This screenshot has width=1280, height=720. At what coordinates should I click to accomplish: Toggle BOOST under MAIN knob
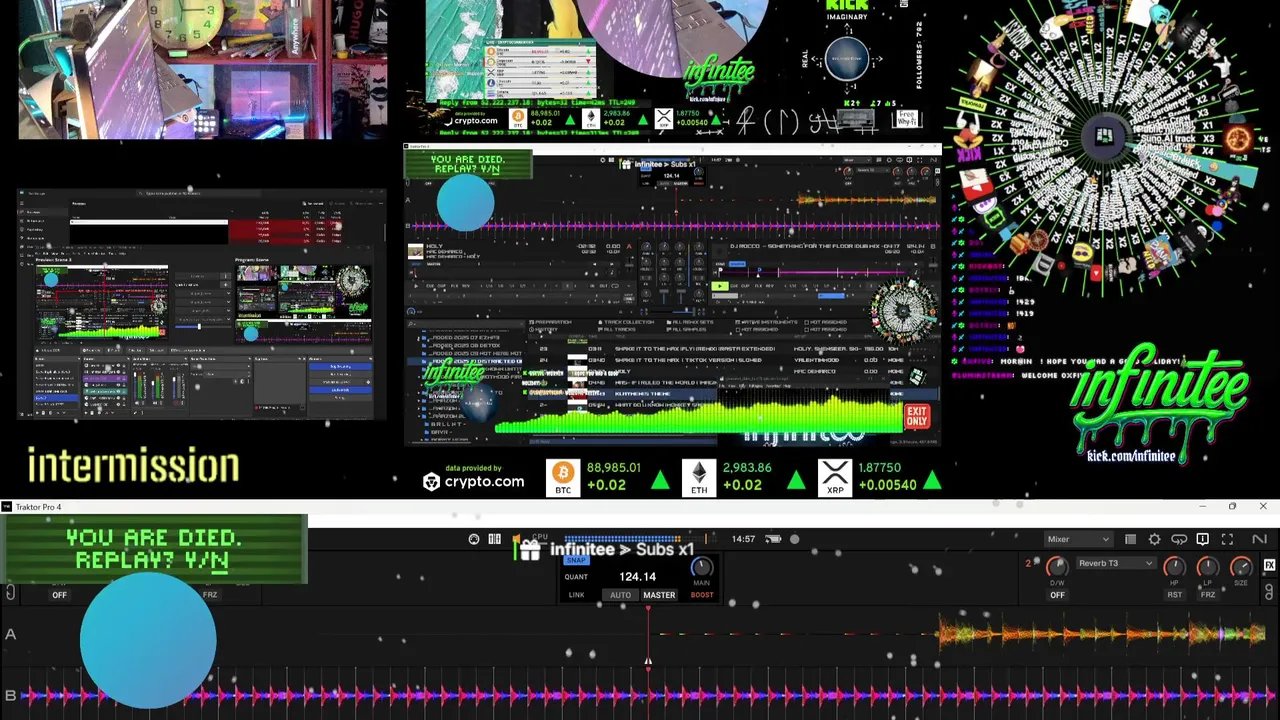702,595
